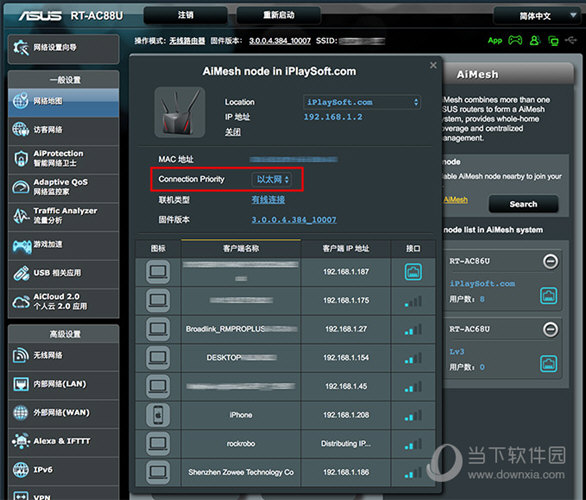Click node firmware version 3.0.0.4.384_10007 link
The height and width of the screenshot is (500, 586).
294,220
